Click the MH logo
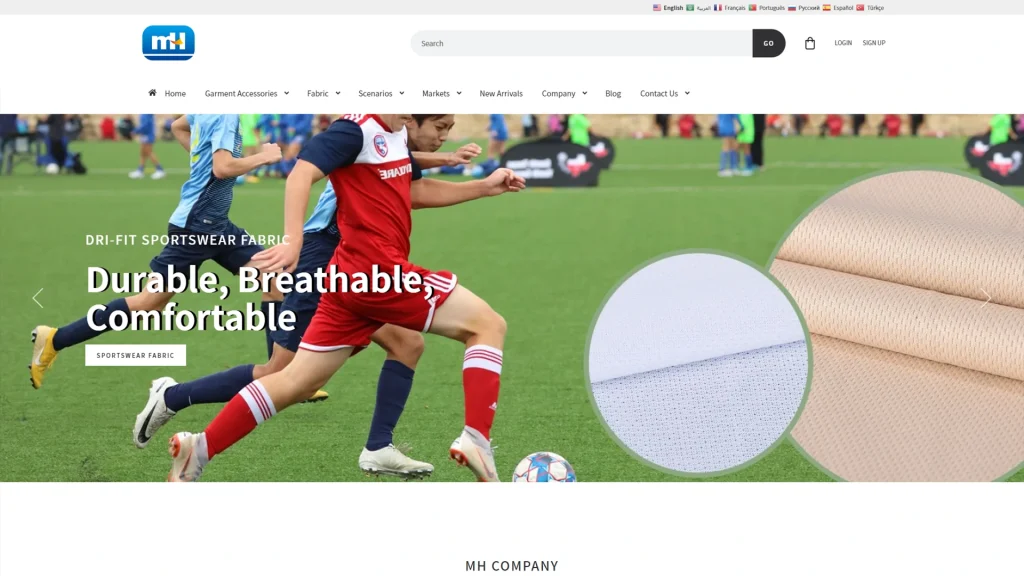 pyautogui.click(x=168, y=43)
